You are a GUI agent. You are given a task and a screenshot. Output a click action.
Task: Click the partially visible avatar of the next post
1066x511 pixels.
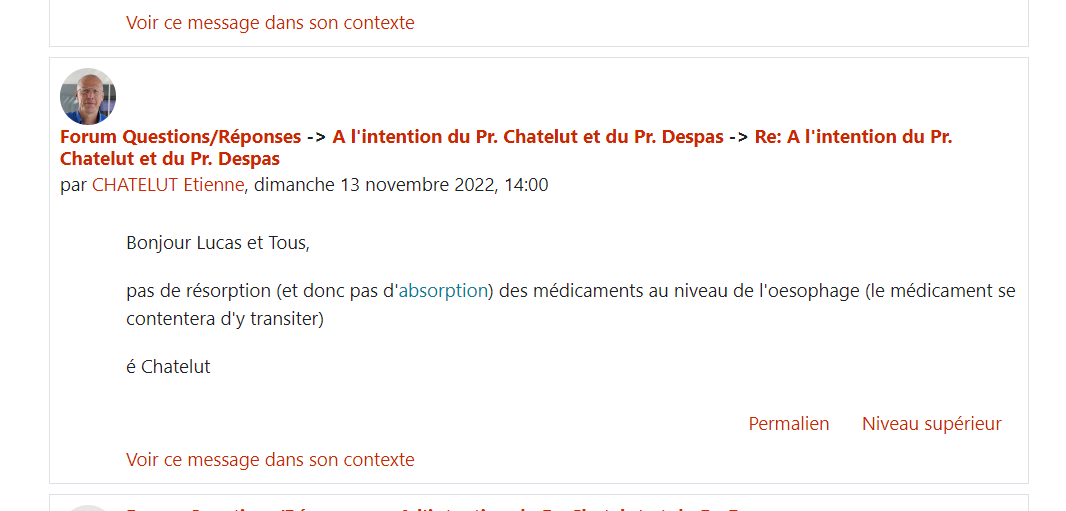[x=88, y=508]
